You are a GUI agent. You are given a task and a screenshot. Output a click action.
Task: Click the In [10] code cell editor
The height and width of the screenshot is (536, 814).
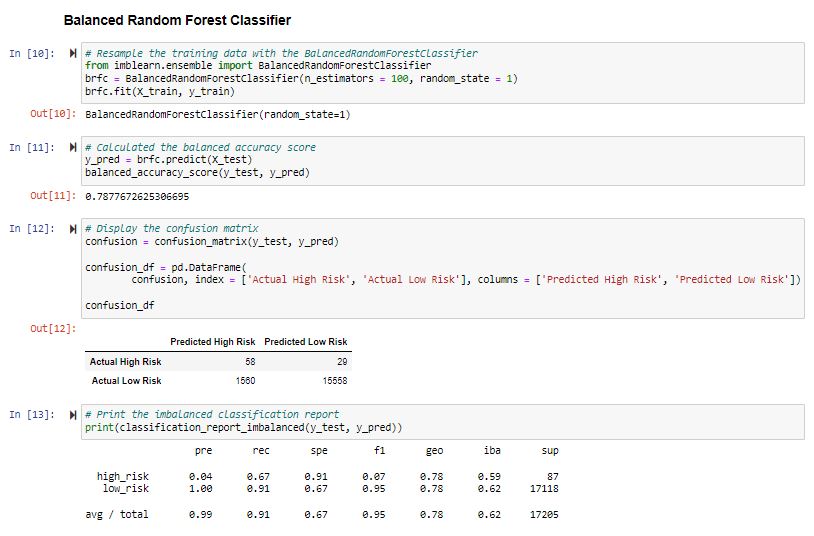[443, 73]
